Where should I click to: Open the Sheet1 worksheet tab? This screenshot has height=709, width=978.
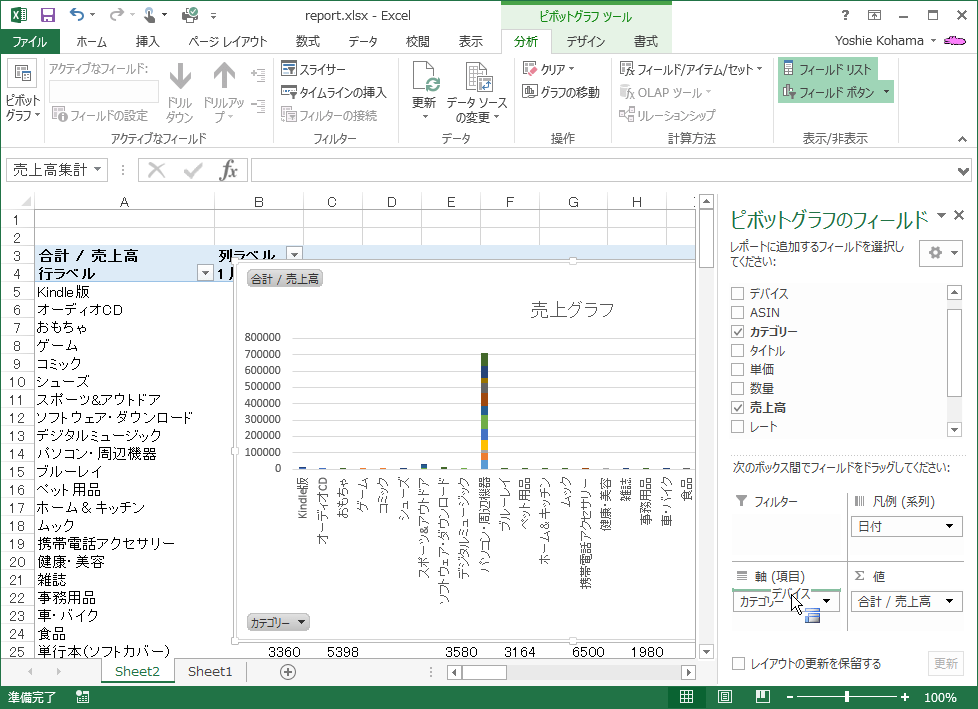coord(210,672)
